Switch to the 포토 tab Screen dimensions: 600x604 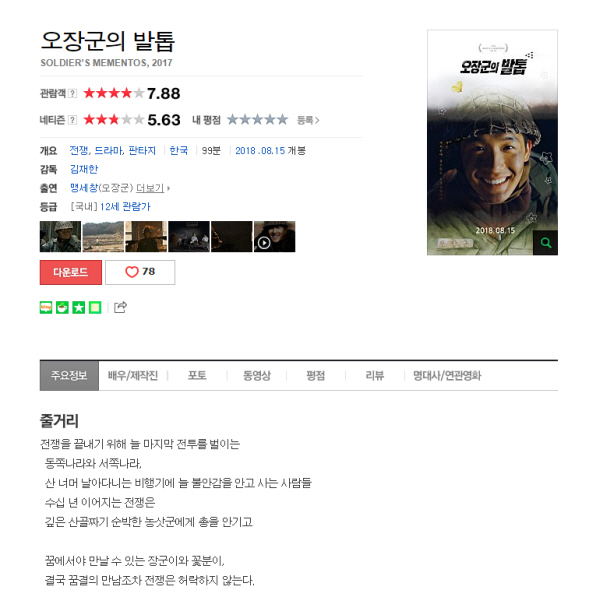pos(197,376)
